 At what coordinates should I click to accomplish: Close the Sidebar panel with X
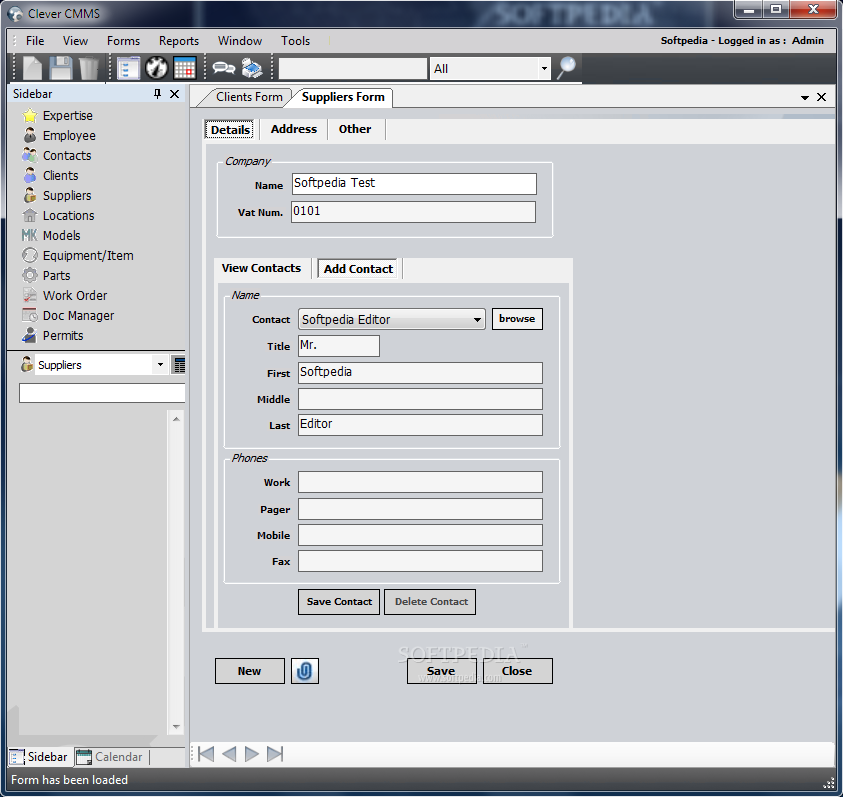point(174,94)
